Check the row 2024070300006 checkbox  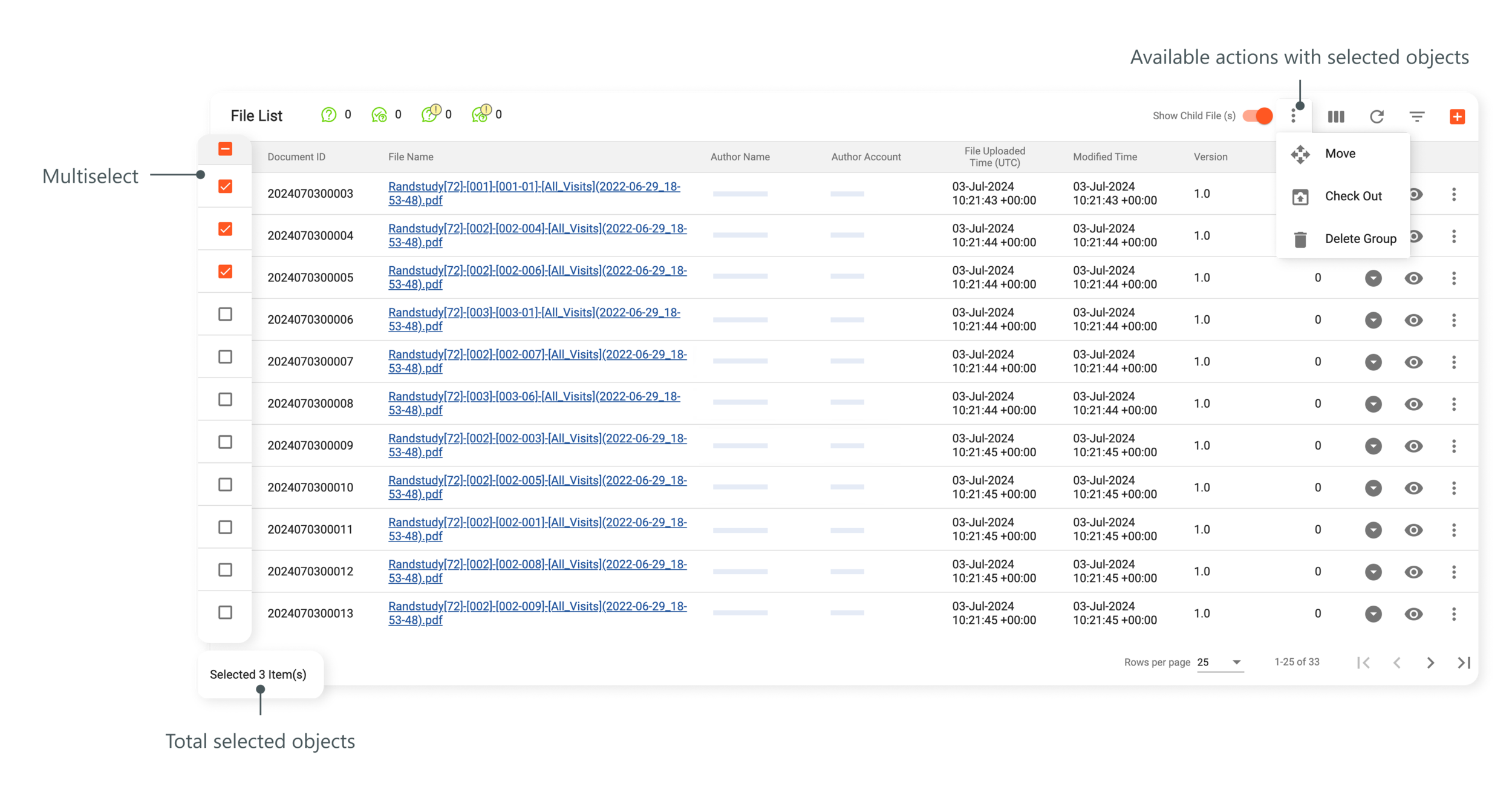(x=225, y=314)
